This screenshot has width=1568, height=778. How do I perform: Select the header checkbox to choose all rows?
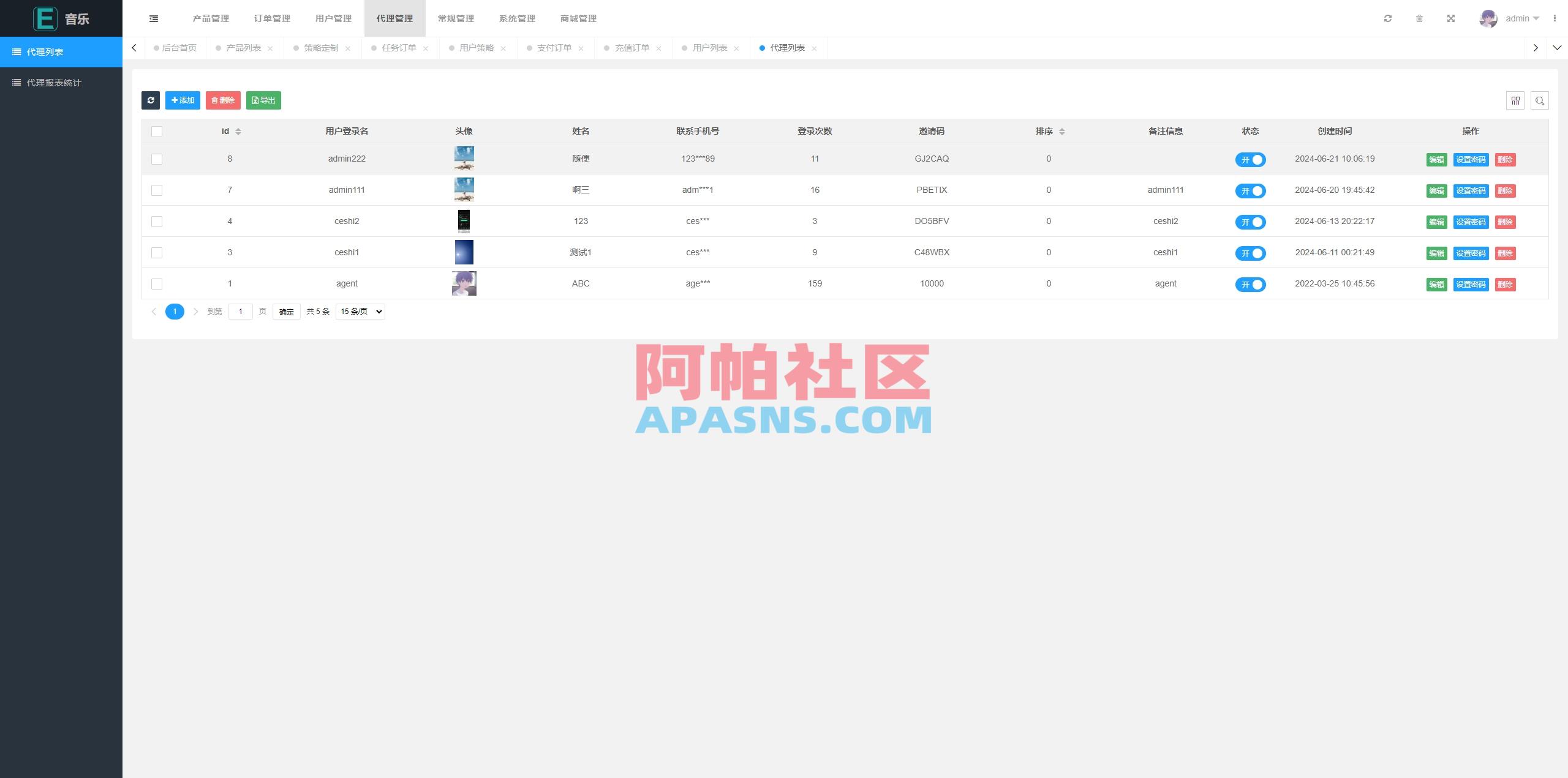coord(157,131)
